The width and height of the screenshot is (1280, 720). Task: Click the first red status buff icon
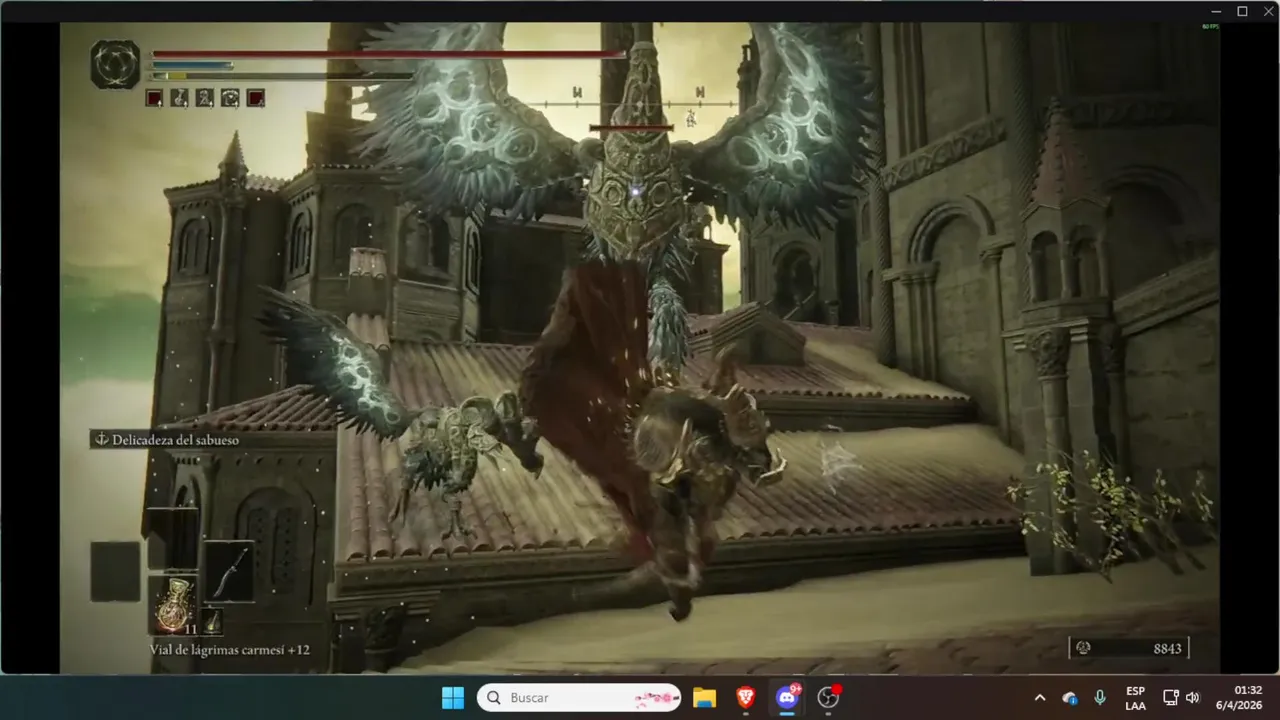[x=154, y=98]
